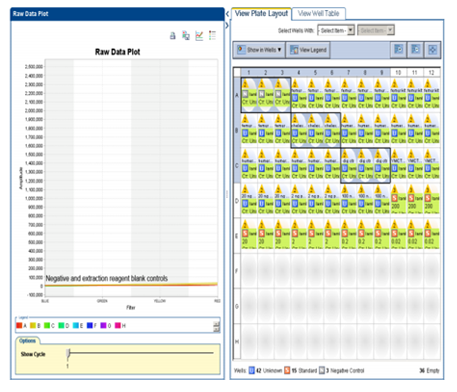457x392 pixels.
Task: Open the Show in Wells dropdown
Action: pos(259,50)
